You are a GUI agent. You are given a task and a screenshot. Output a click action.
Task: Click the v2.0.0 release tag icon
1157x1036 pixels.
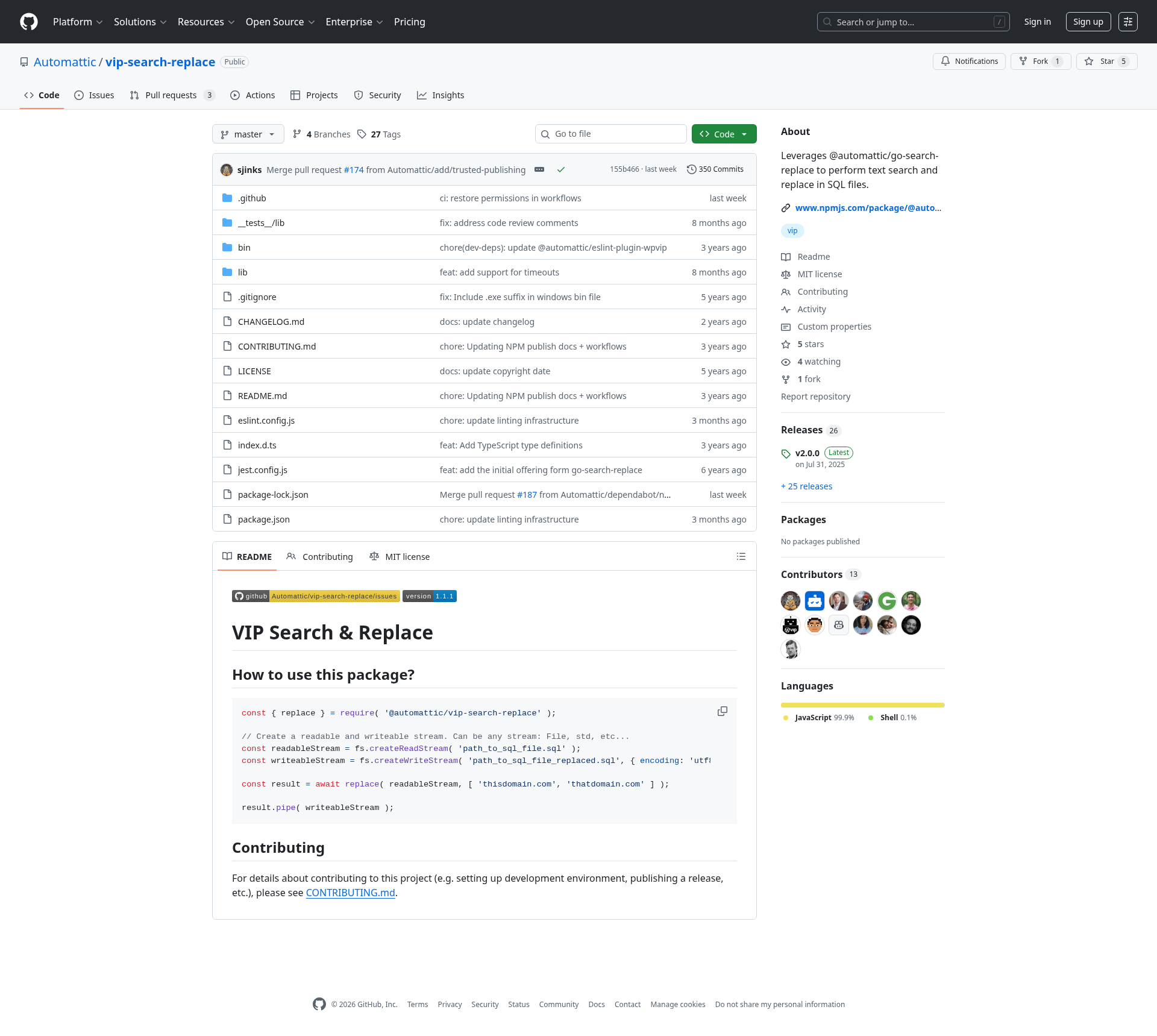(786, 453)
